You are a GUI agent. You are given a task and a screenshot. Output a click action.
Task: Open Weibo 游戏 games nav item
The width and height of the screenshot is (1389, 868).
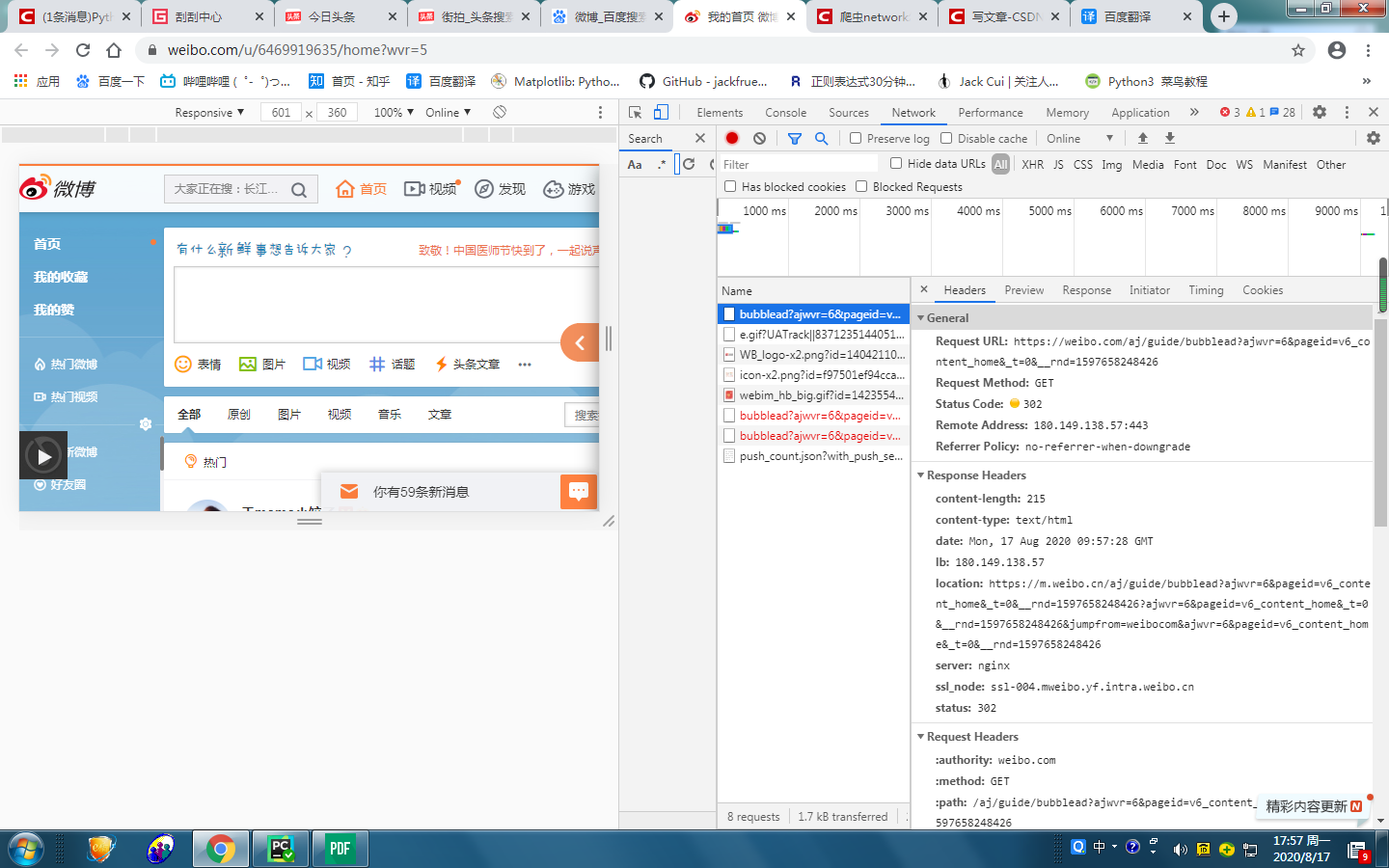(x=569, y=189)
